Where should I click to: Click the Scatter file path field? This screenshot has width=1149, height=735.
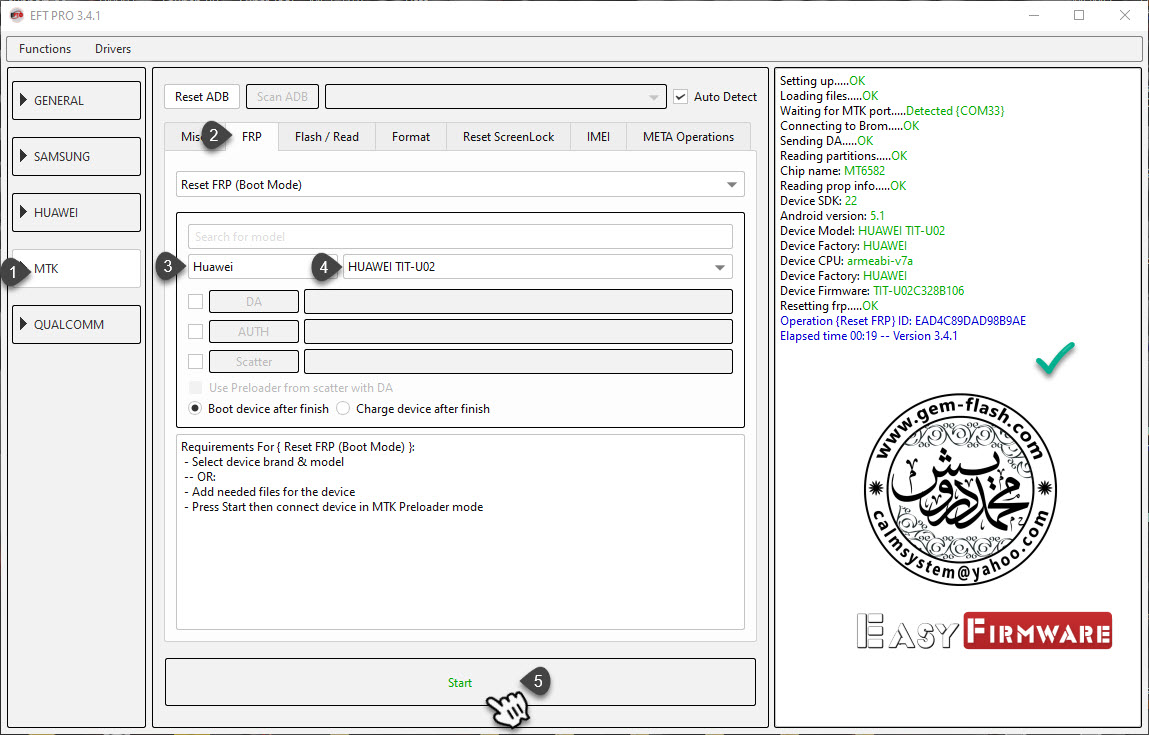coord(518,361)
